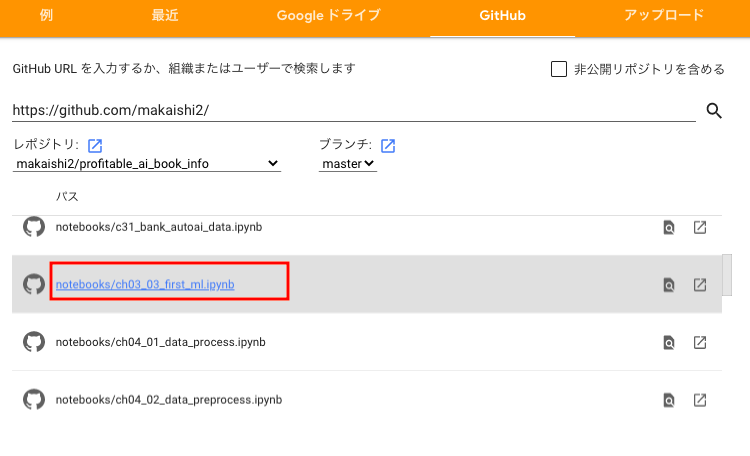Open the Google ドライブ tab
This screenshot has width=750, height=456.
point(329,15)
